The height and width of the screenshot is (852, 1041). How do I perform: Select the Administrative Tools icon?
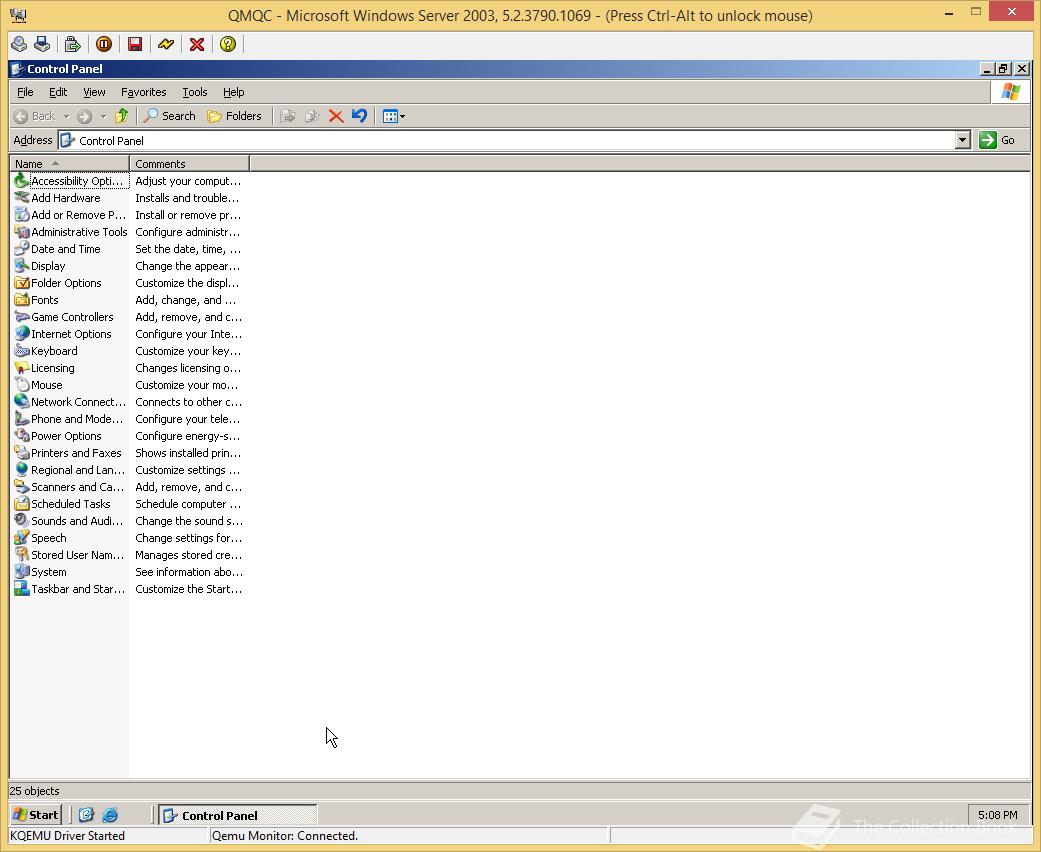tap(22, 232)
